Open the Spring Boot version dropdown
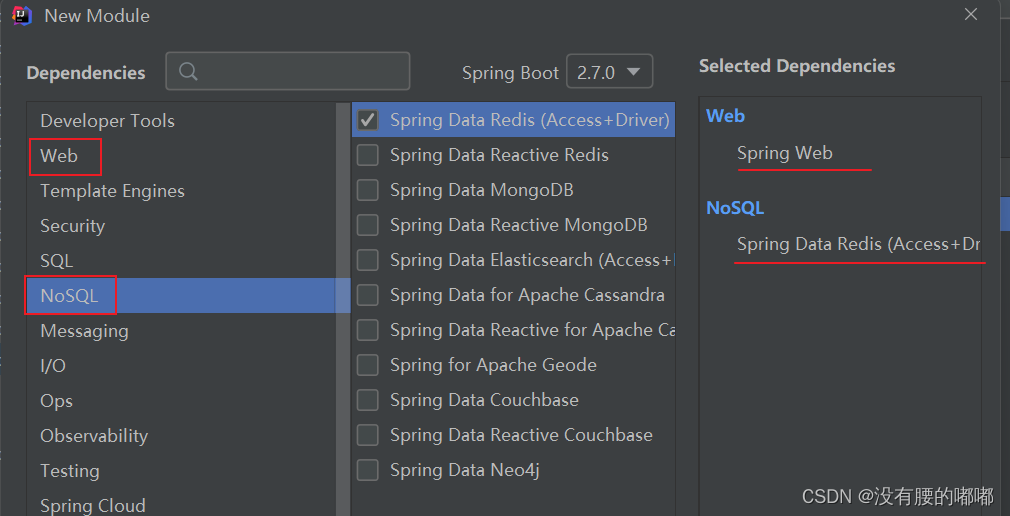The height and width of the screenshot is (516, 1010). click(x=609, y=72)
